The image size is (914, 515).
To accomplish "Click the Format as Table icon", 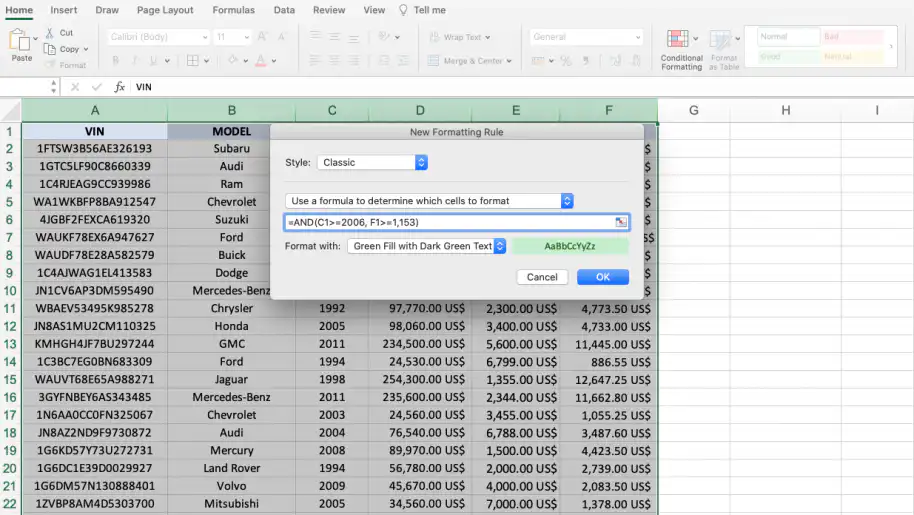I will click(720, 40).
